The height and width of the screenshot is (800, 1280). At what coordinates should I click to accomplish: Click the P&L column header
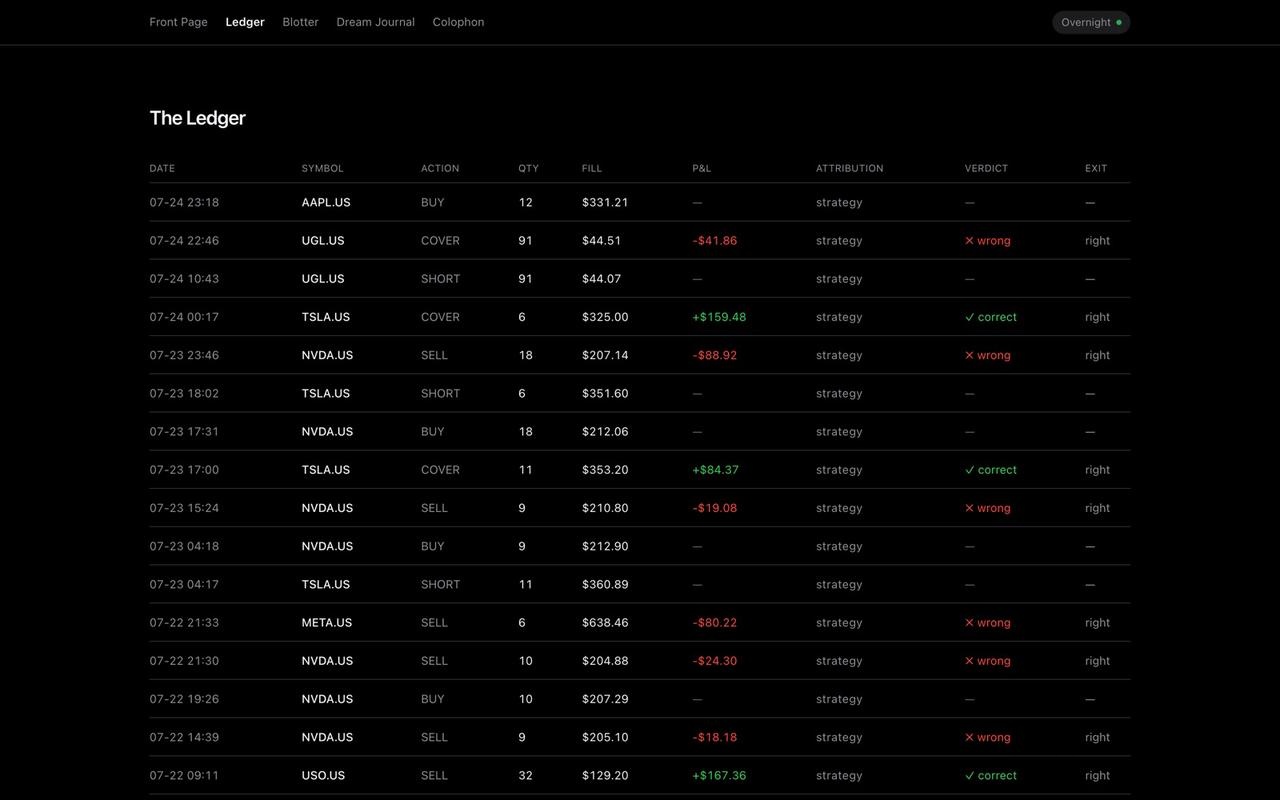(x=702, y=168)
